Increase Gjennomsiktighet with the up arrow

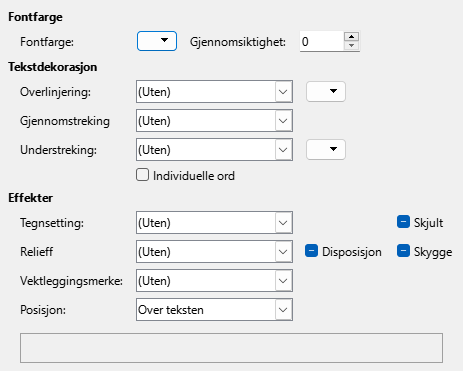coord(351,36)
